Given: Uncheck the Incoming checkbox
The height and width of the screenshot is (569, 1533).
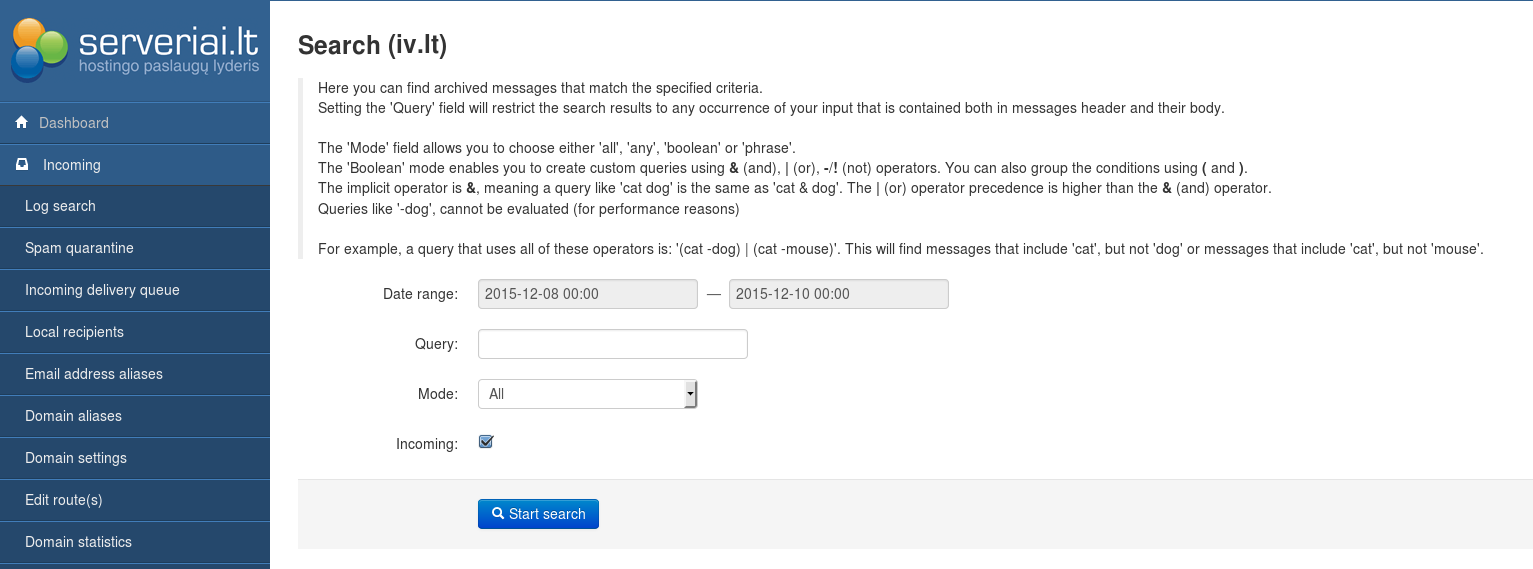Looking at the screenshot, I should point(486,442).
